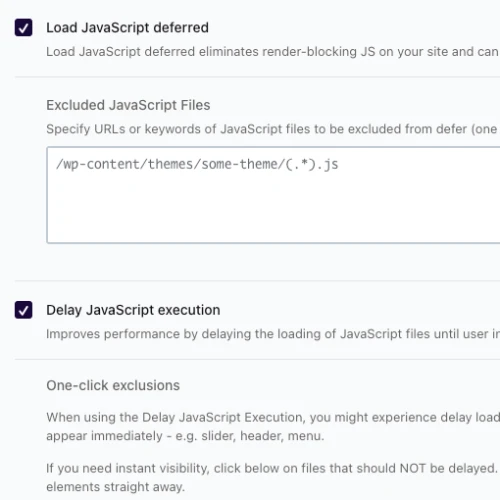This screenshot has width=500, height=500.
Task: Click the "elements straight away." text
Action: tap(115, 487)
